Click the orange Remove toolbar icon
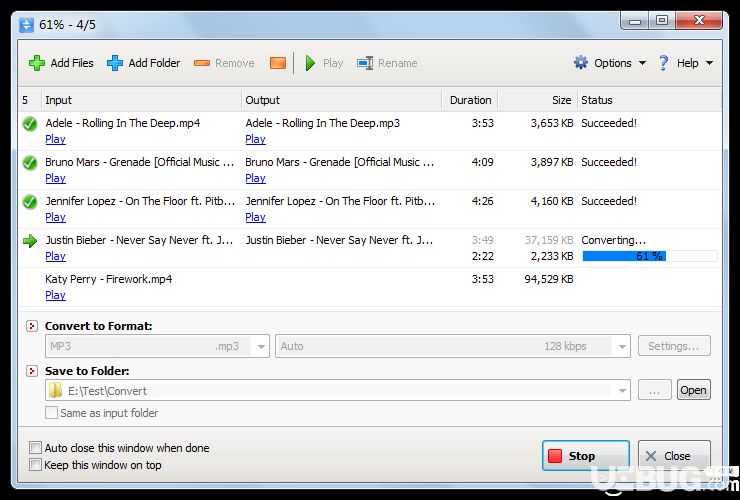740x500 pixels. (202, 63)
